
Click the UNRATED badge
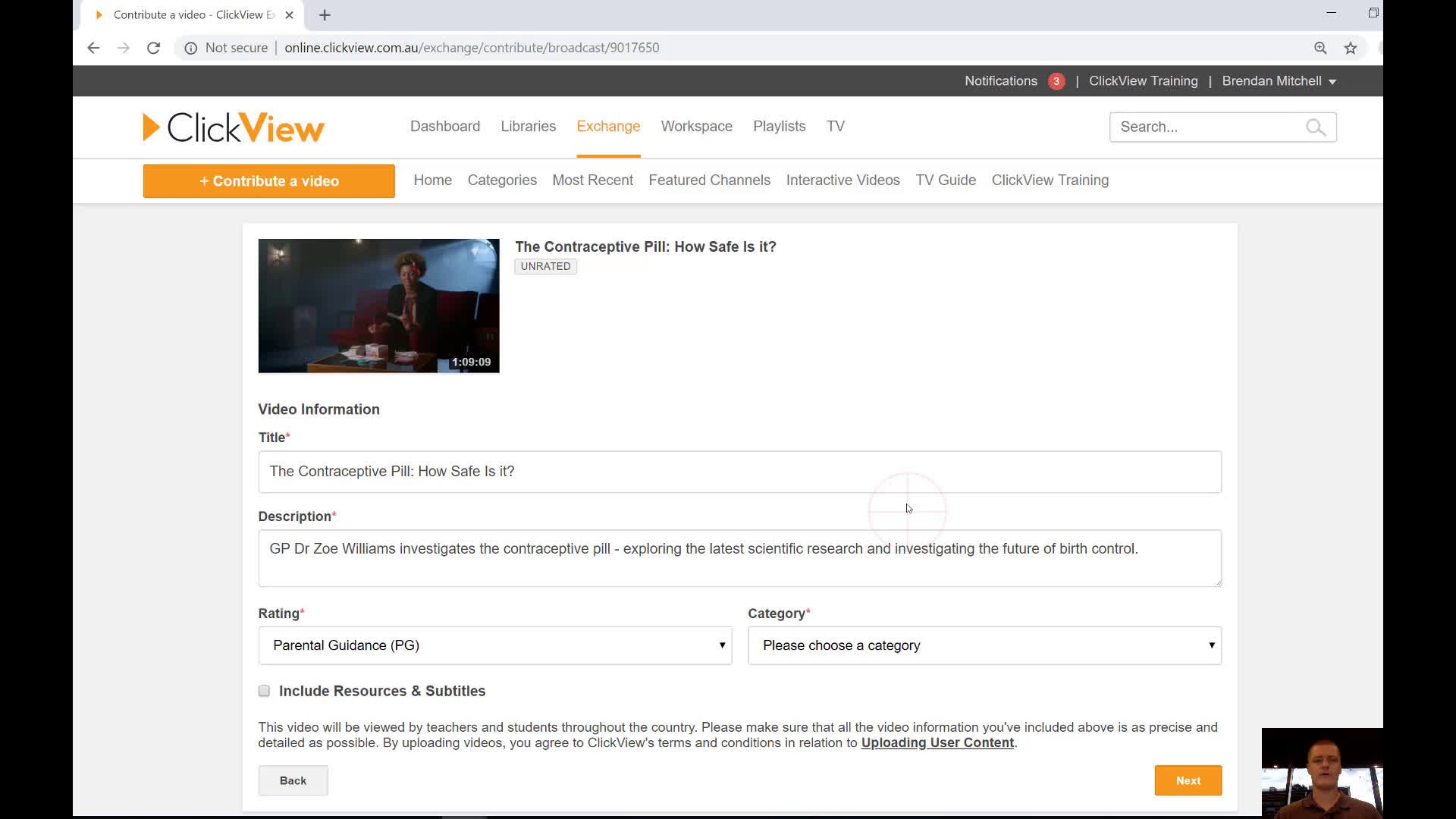point(546,266)
